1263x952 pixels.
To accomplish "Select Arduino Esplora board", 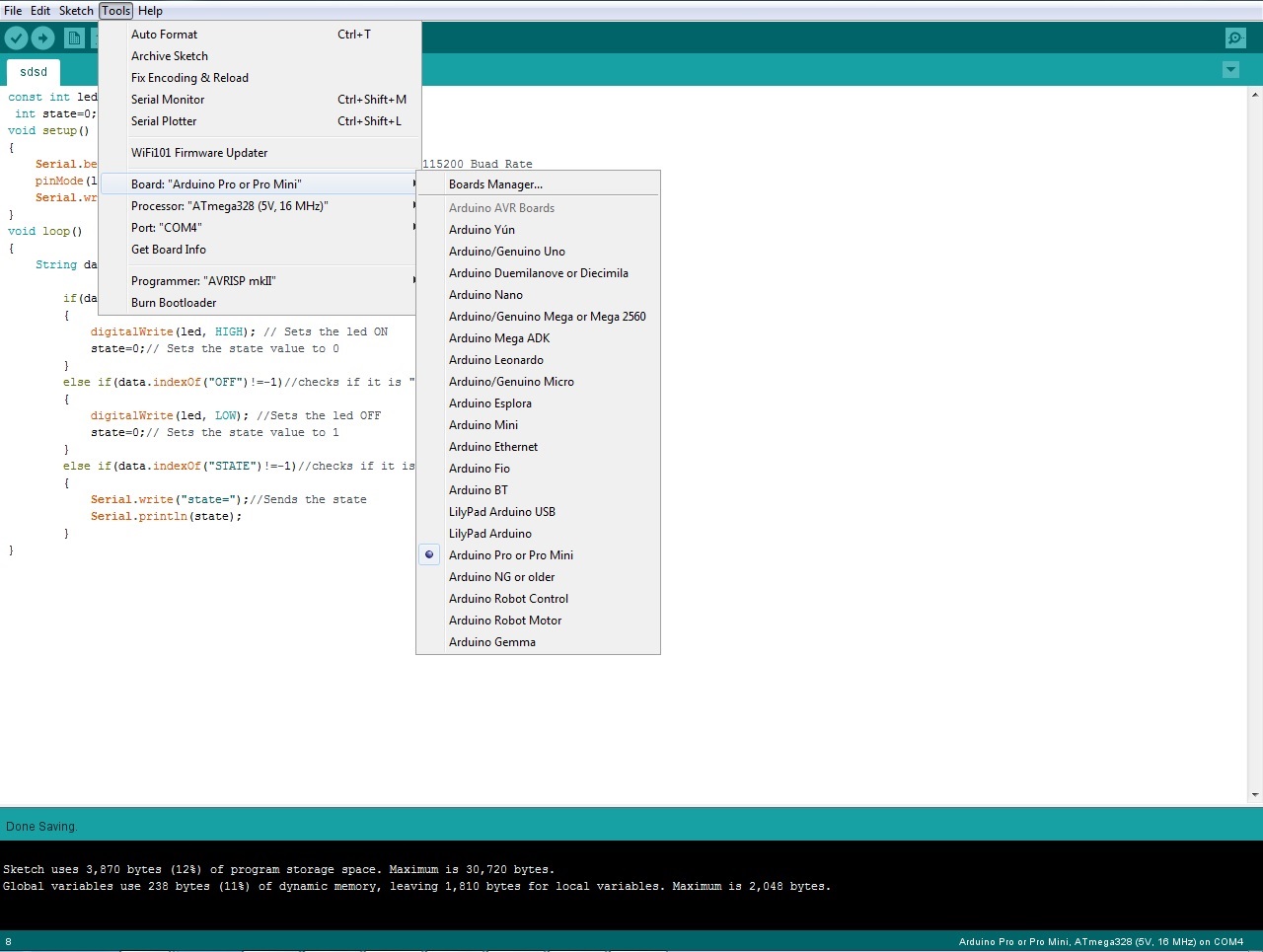I will [x=538, y=403].
